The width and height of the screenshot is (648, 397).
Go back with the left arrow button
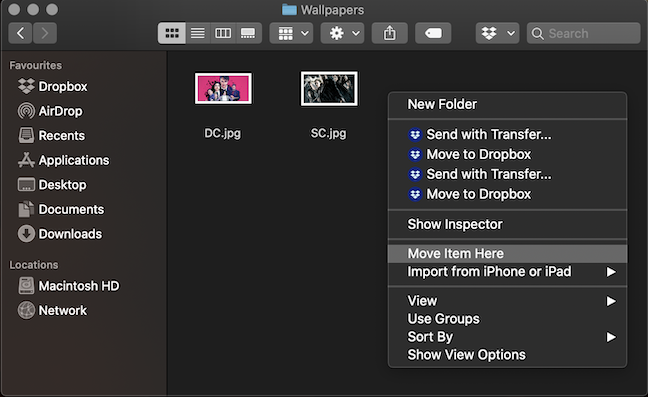[20, 33]
